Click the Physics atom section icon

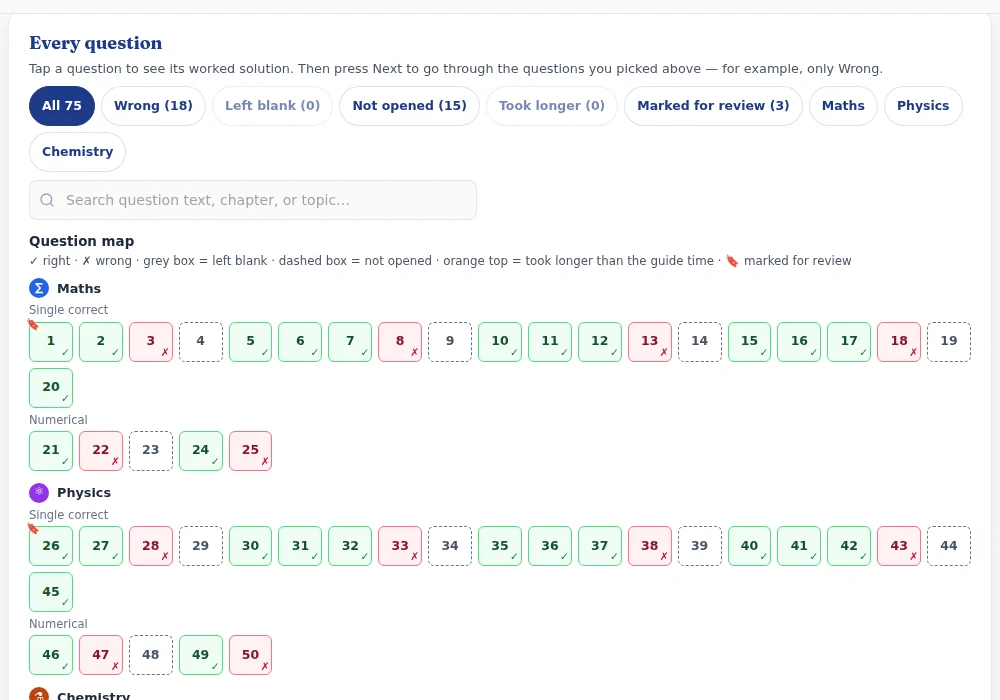click(39, 493)
